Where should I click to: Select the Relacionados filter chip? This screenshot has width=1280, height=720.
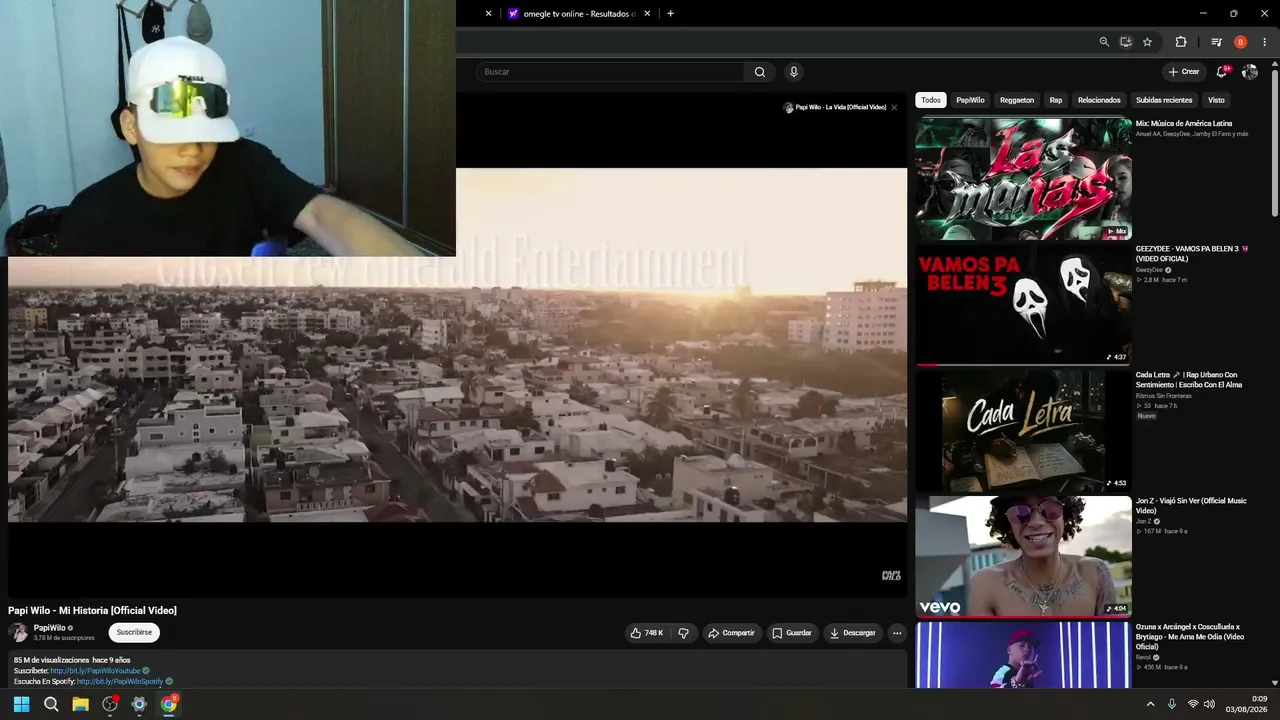point(1099,100)
